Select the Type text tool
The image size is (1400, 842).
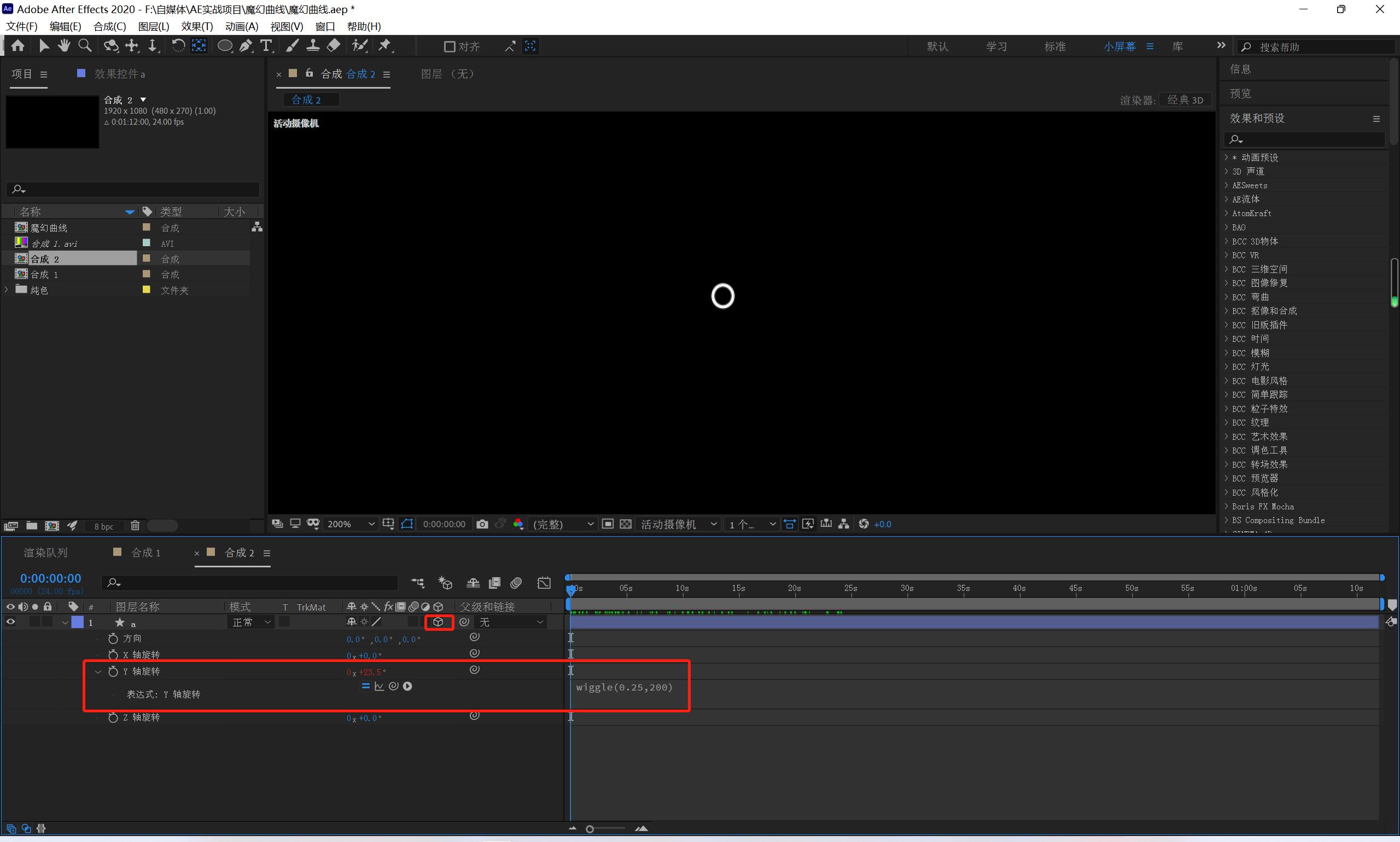(x=266, y=46)
